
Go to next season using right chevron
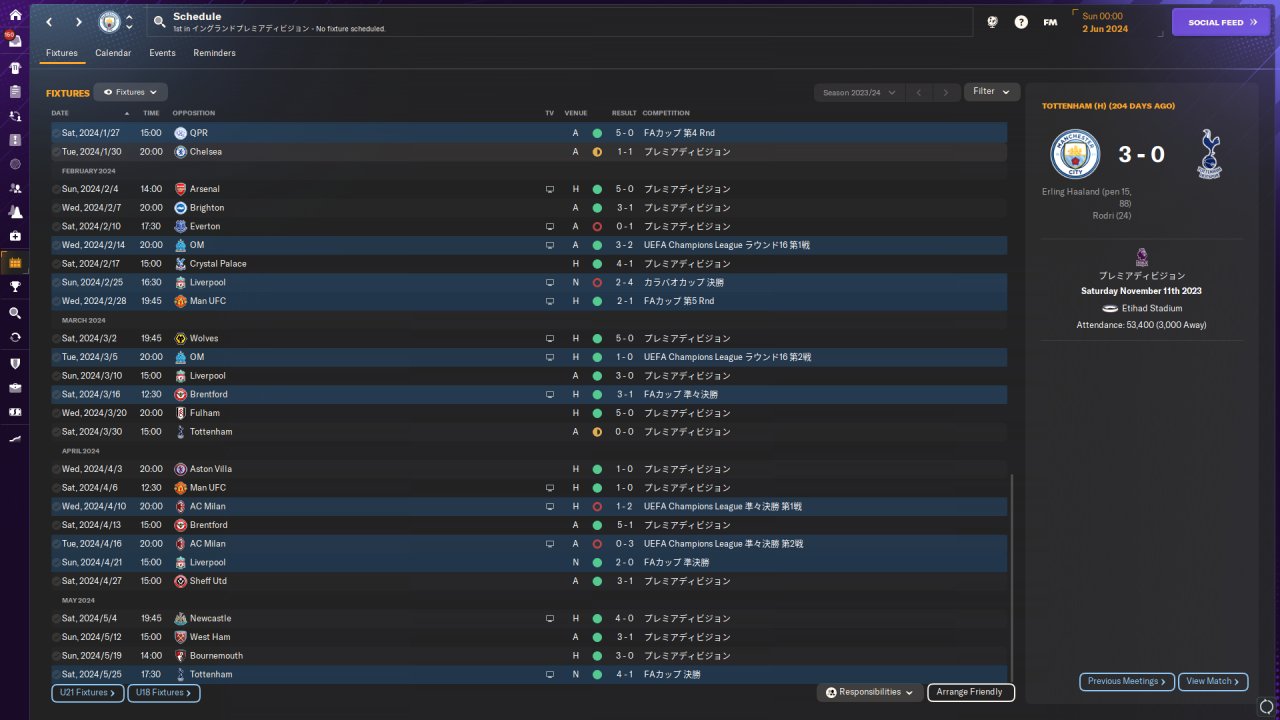(946, 92)
